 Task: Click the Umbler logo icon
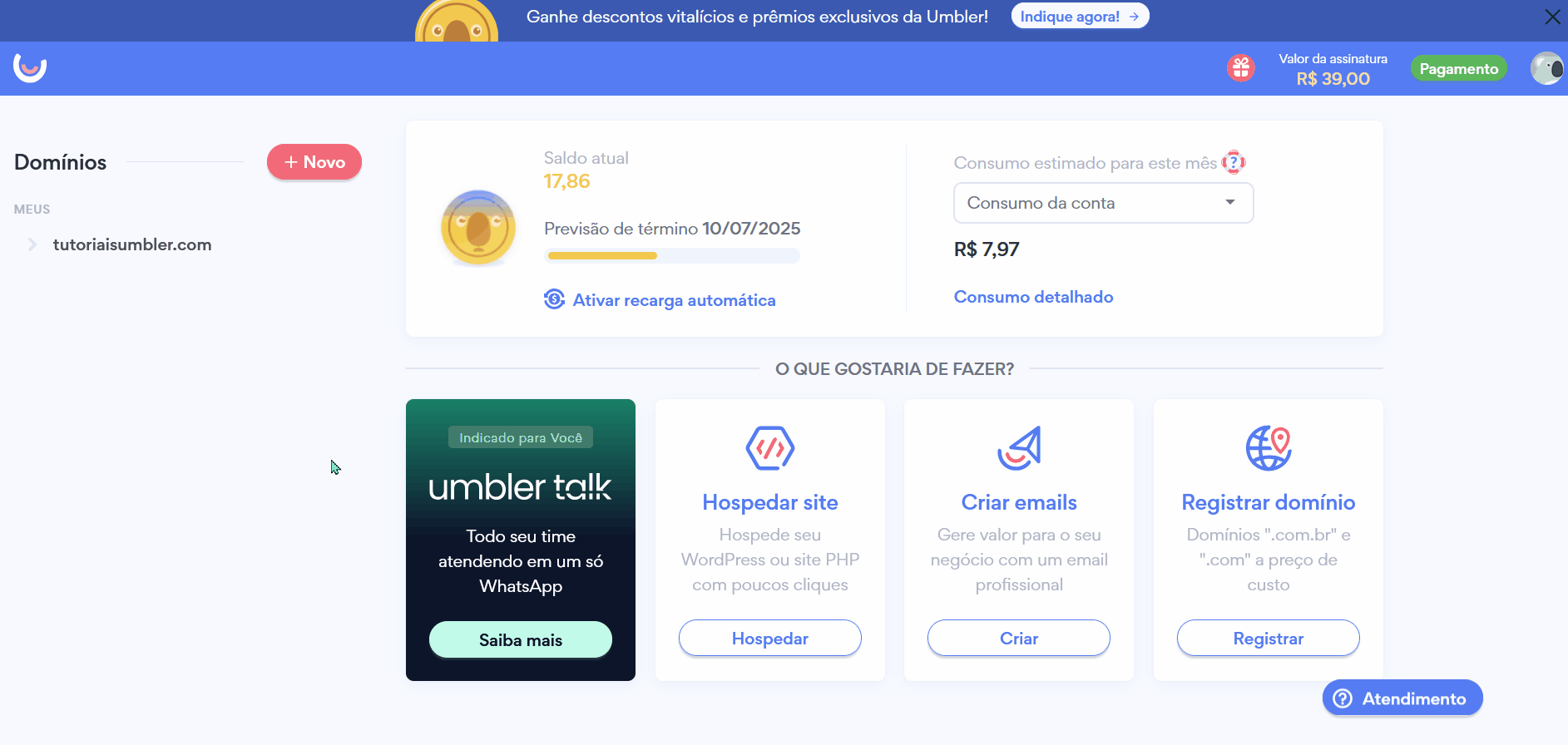click(30, 68)
